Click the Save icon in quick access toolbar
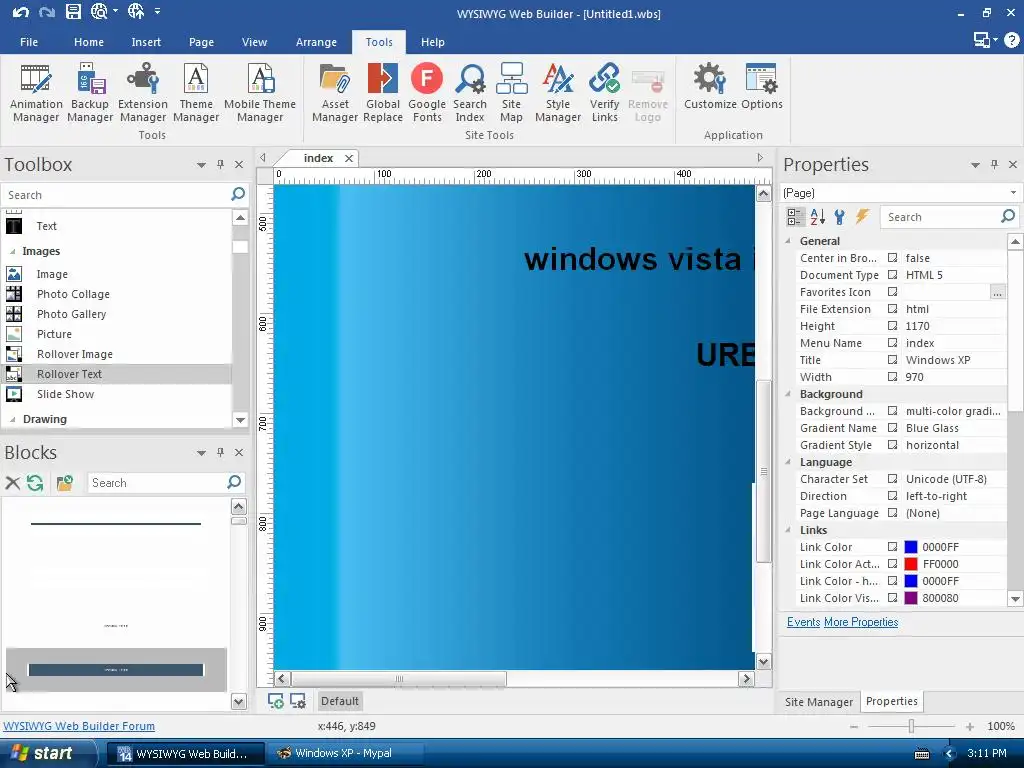Screen dimensions: 1024x768 pos(73,12)
